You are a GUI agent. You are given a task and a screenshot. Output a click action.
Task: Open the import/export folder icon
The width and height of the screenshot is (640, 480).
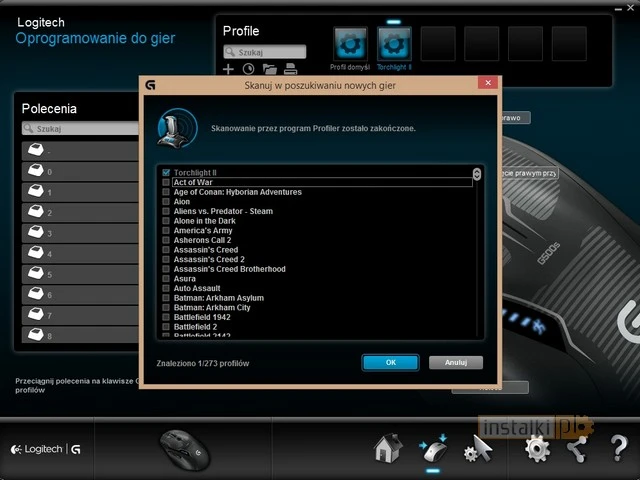tap(269, 69)
